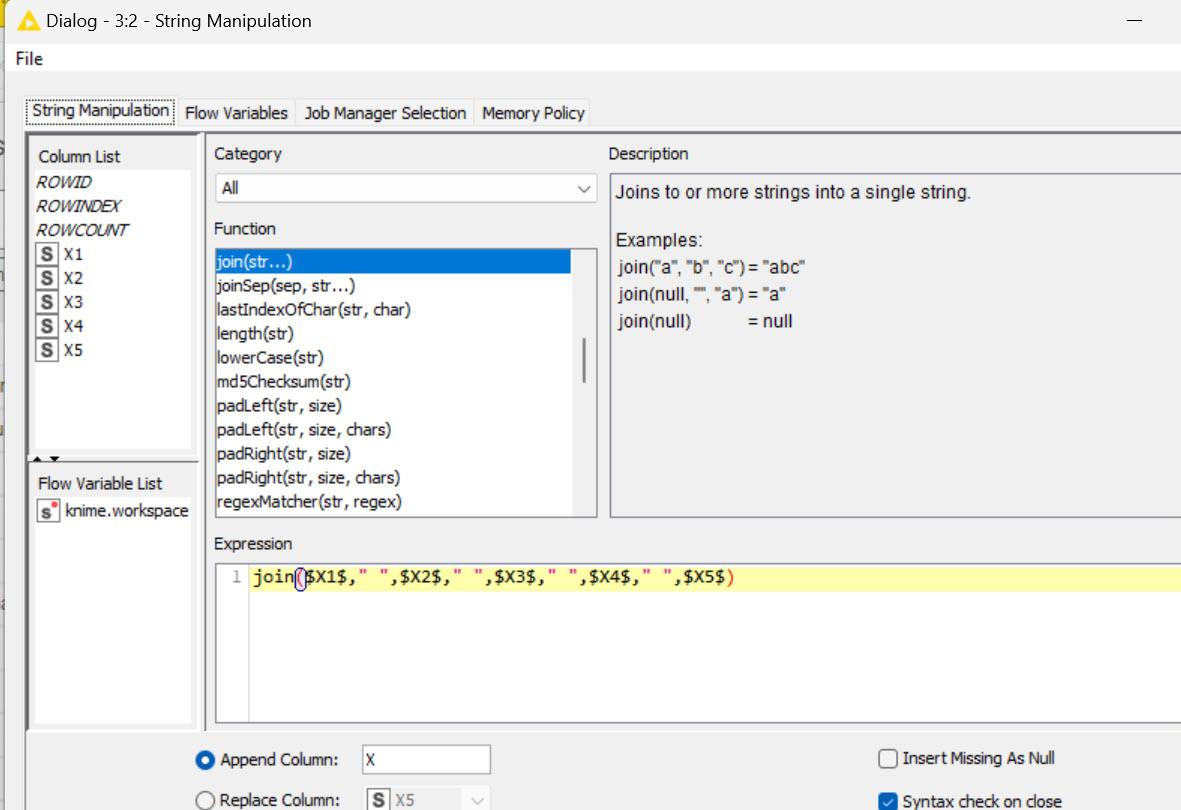Select the padRight(str, size) function
This screenshot has width=1181, height=810.
[393, 454]
